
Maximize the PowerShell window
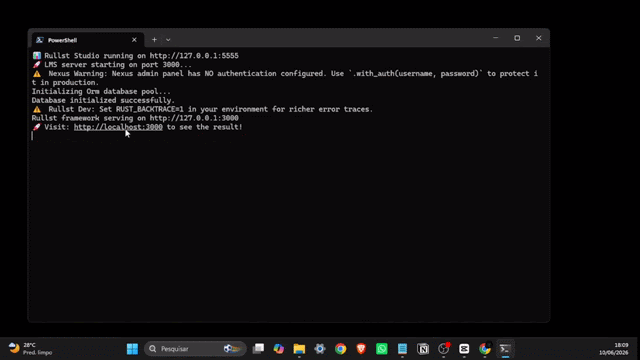click(x=517, y=38)
